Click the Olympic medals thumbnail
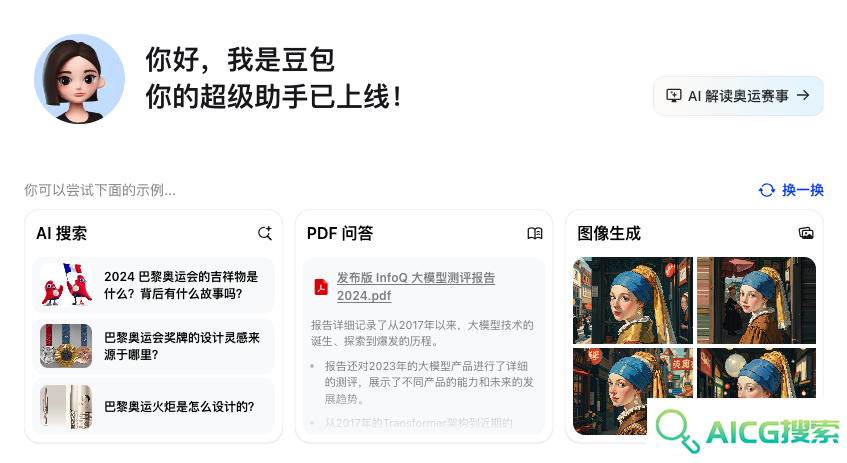Screen dimensions: 847x463 click(x=66, y=346)
